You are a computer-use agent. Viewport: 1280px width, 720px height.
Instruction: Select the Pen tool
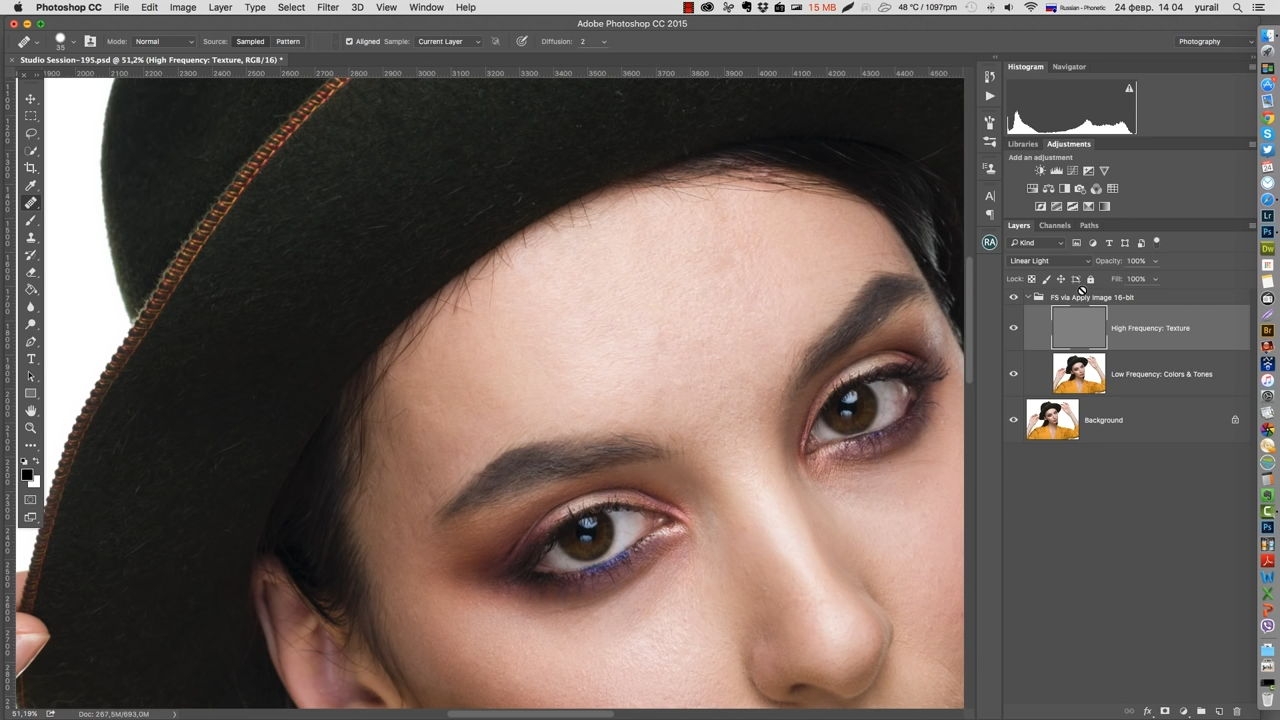point(31,342)
